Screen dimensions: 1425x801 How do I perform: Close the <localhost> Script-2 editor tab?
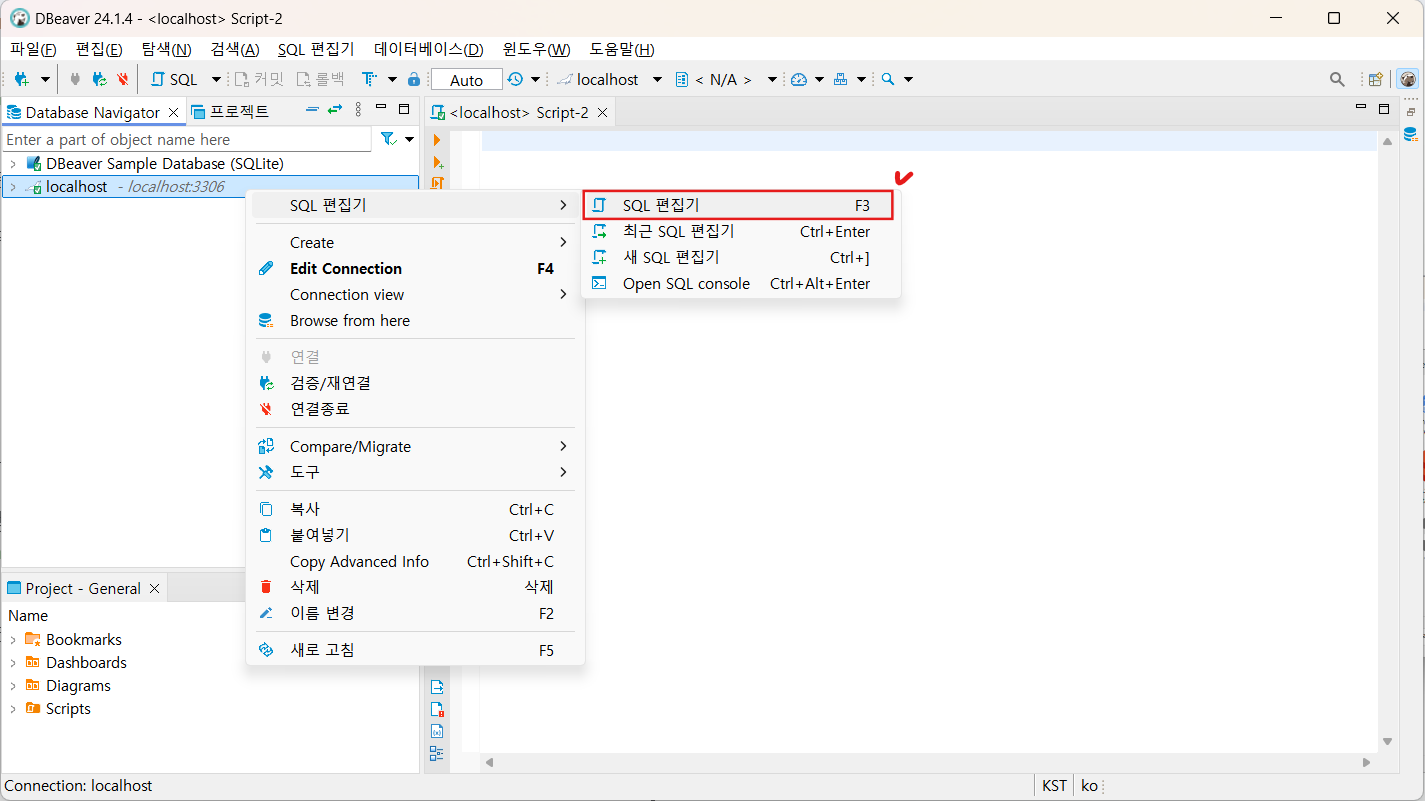[603, 112]
